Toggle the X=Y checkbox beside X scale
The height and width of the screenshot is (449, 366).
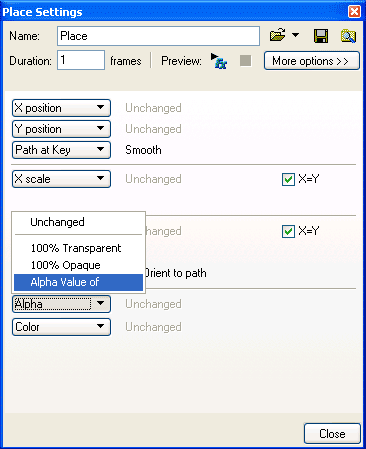click(x=288, y=179)
